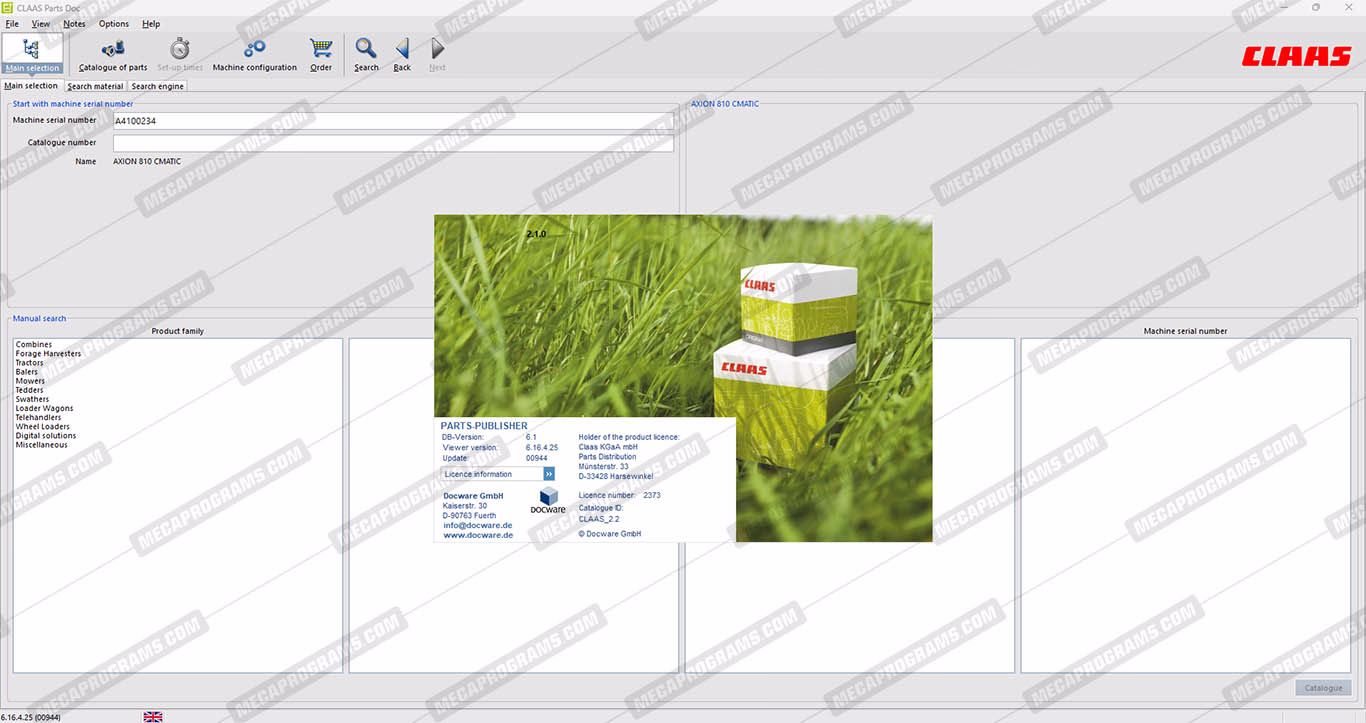1366x723 pixels.
Task: Select the Main selection tab
Action: point(31,86)
